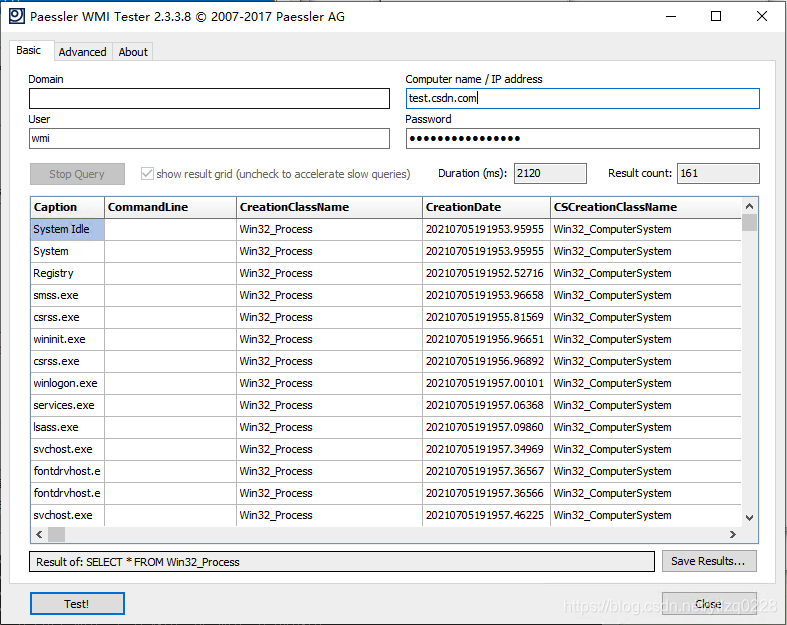Select the wininit.exe caption cell
This screenshot has width=787, height=625.
[x=67, y=339]
